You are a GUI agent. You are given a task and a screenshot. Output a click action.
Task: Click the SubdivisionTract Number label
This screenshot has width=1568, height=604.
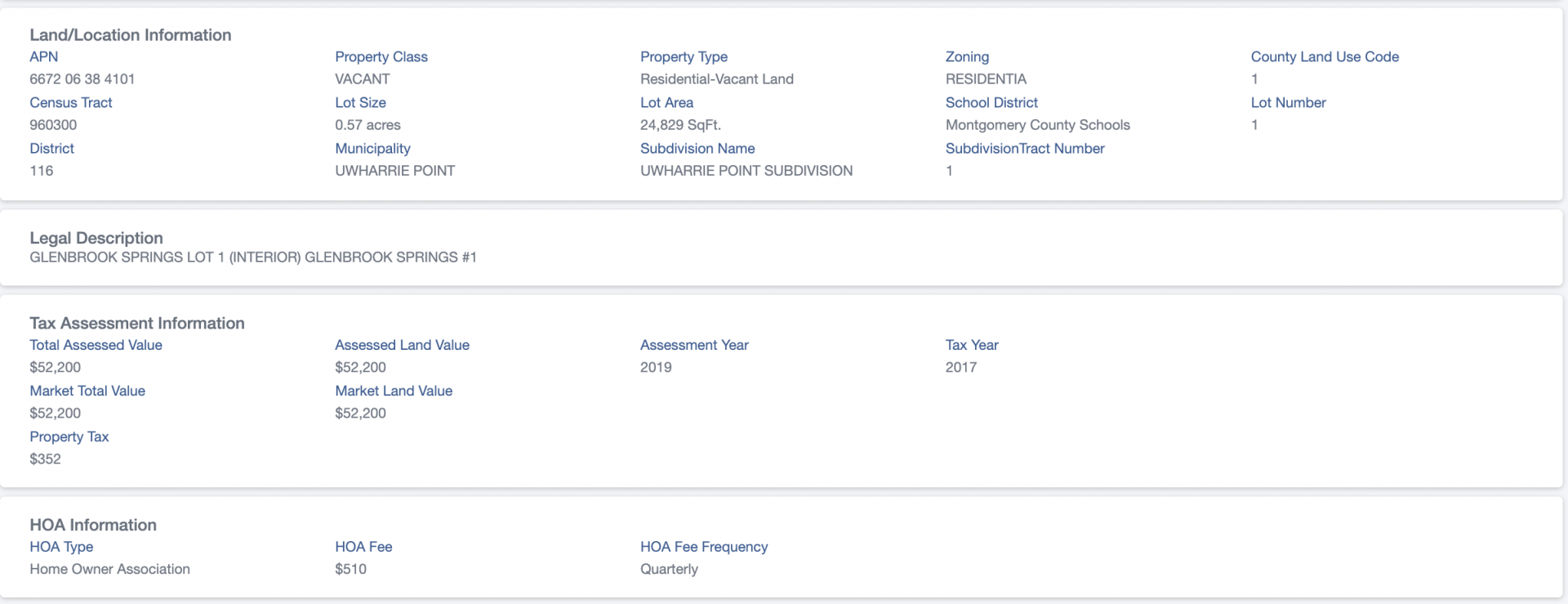pyautogui.click(x=1025, y=148)
